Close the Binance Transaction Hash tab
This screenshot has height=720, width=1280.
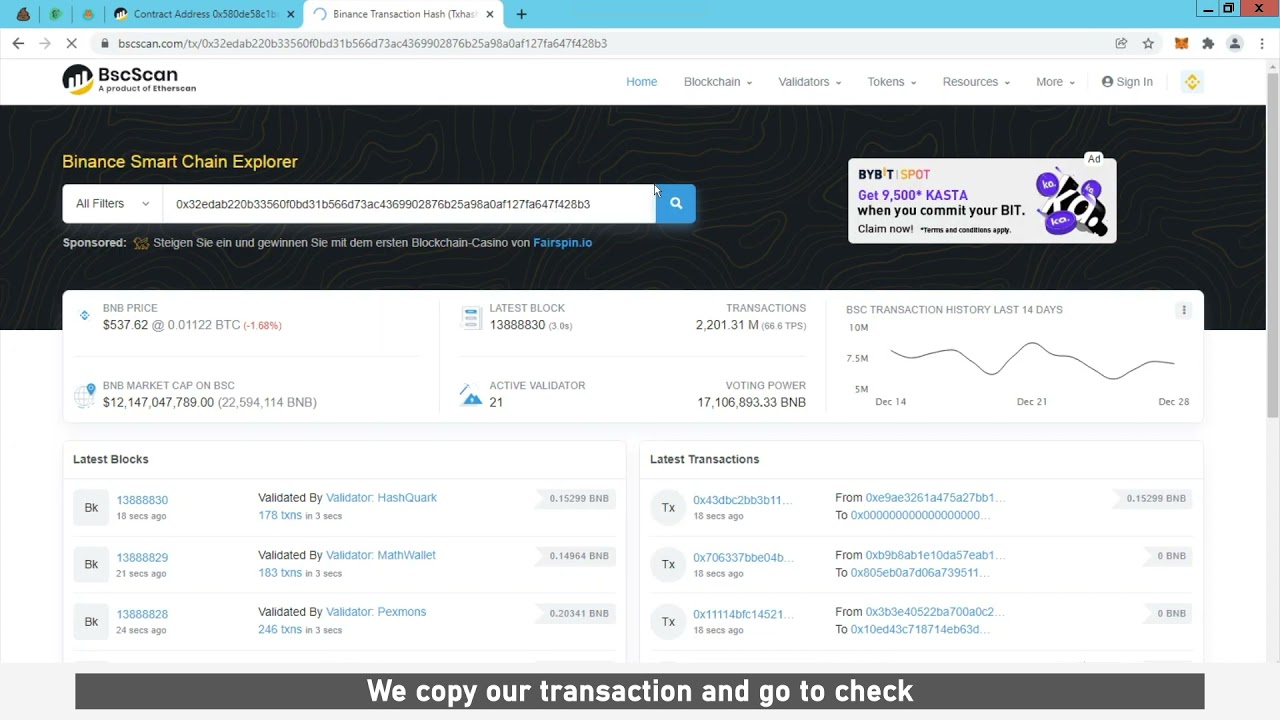tap(490, 14)
